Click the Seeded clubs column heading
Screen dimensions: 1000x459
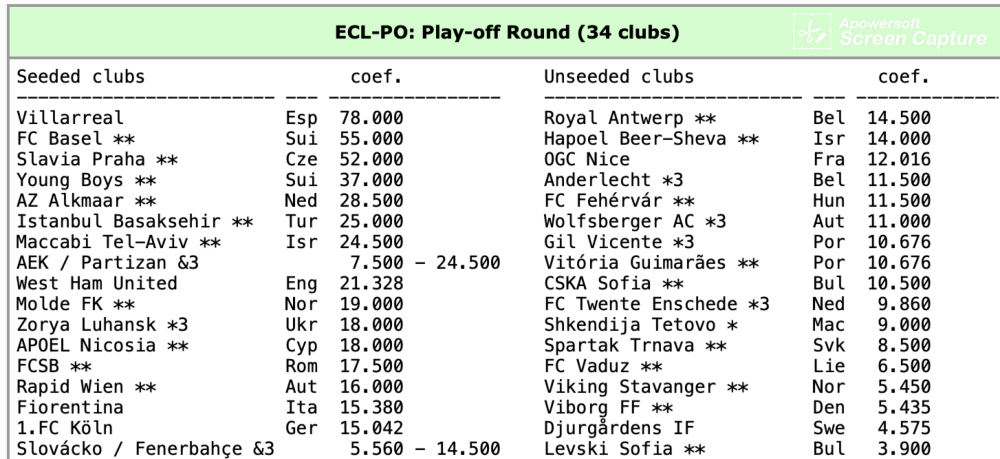click(x=81, y=76)
